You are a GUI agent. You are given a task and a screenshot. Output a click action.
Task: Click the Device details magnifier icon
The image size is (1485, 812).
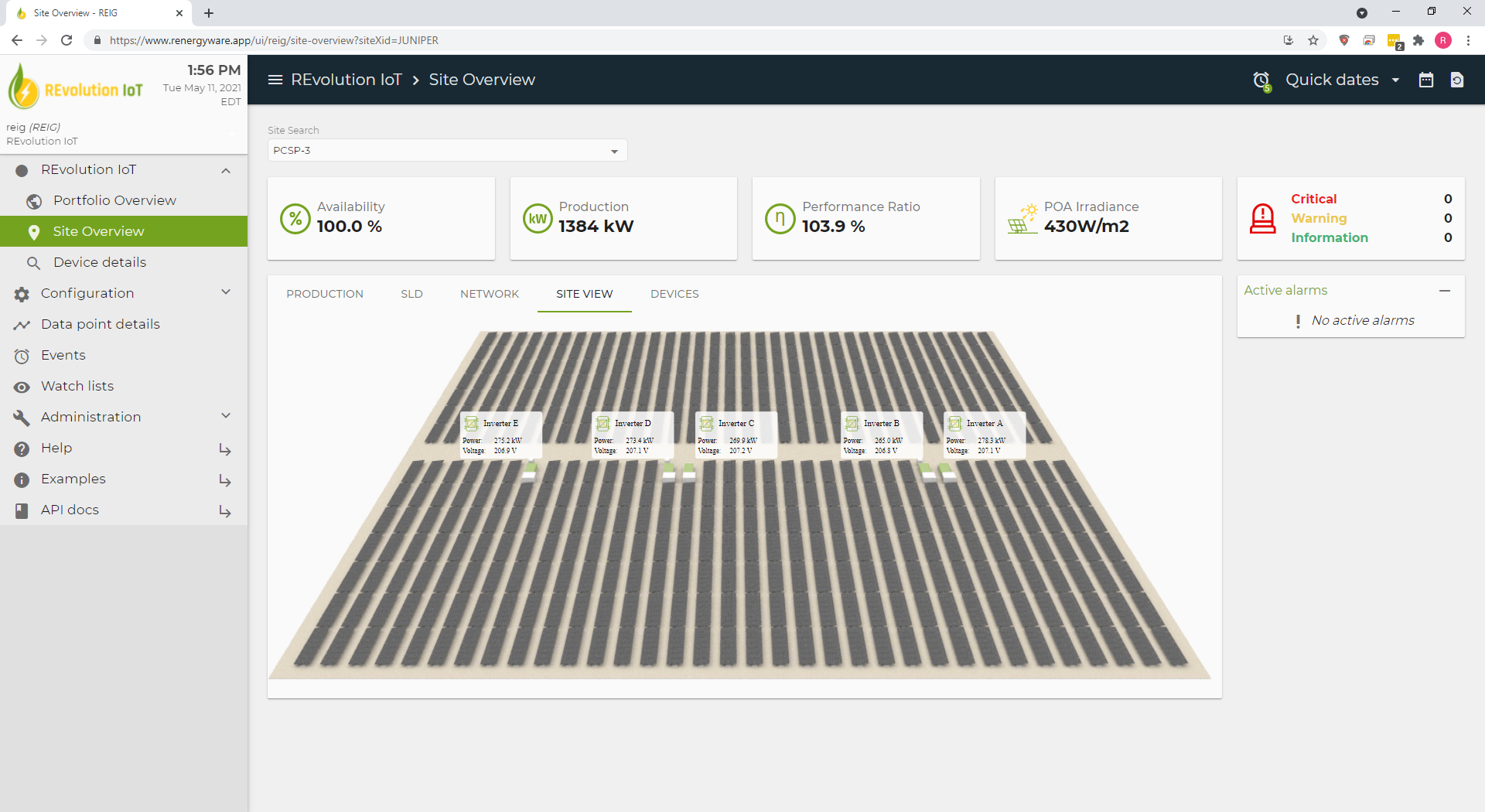tap(34, 263)
